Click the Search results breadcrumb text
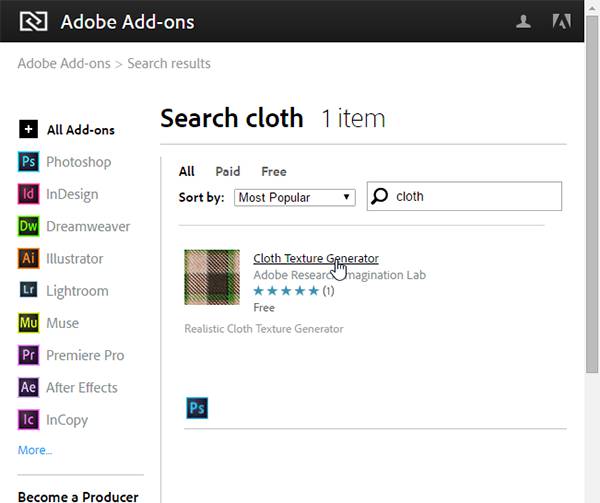The image size is (600, 503). [169, 63]
